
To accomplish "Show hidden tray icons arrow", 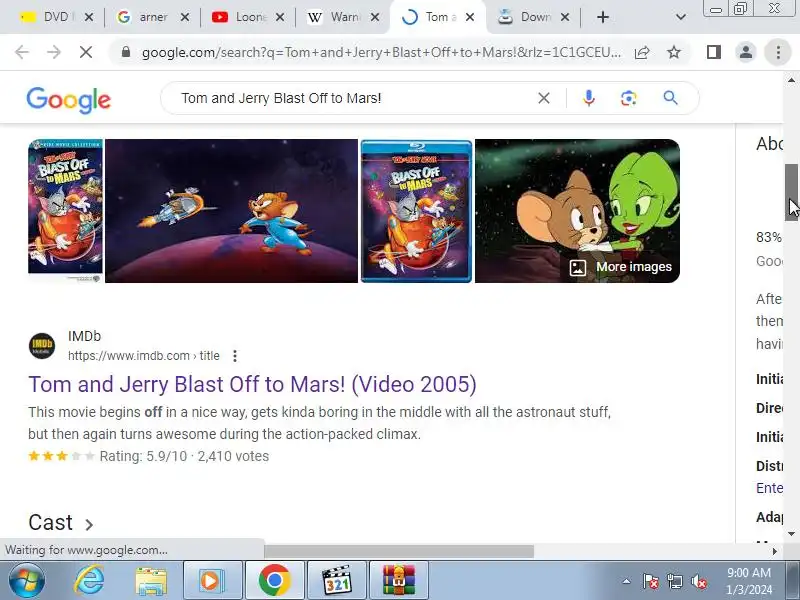I will (627, 581).
